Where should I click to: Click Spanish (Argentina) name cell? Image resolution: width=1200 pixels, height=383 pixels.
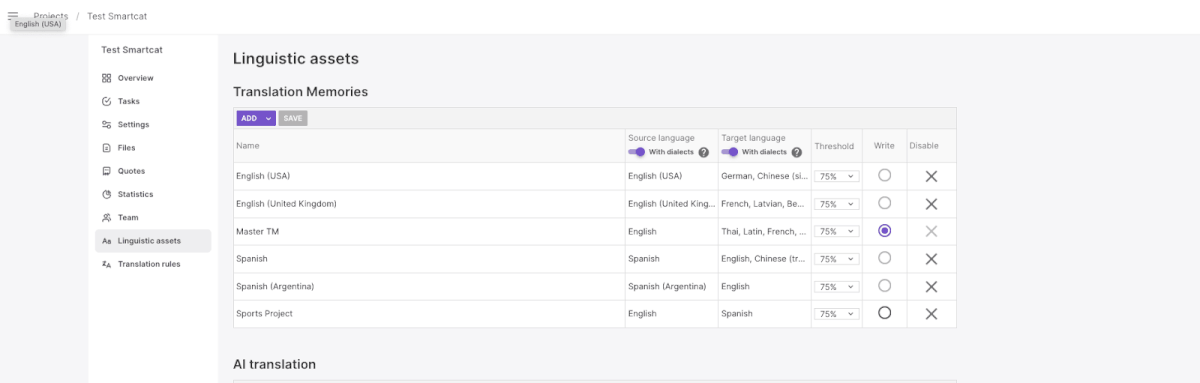coord(429,286)
